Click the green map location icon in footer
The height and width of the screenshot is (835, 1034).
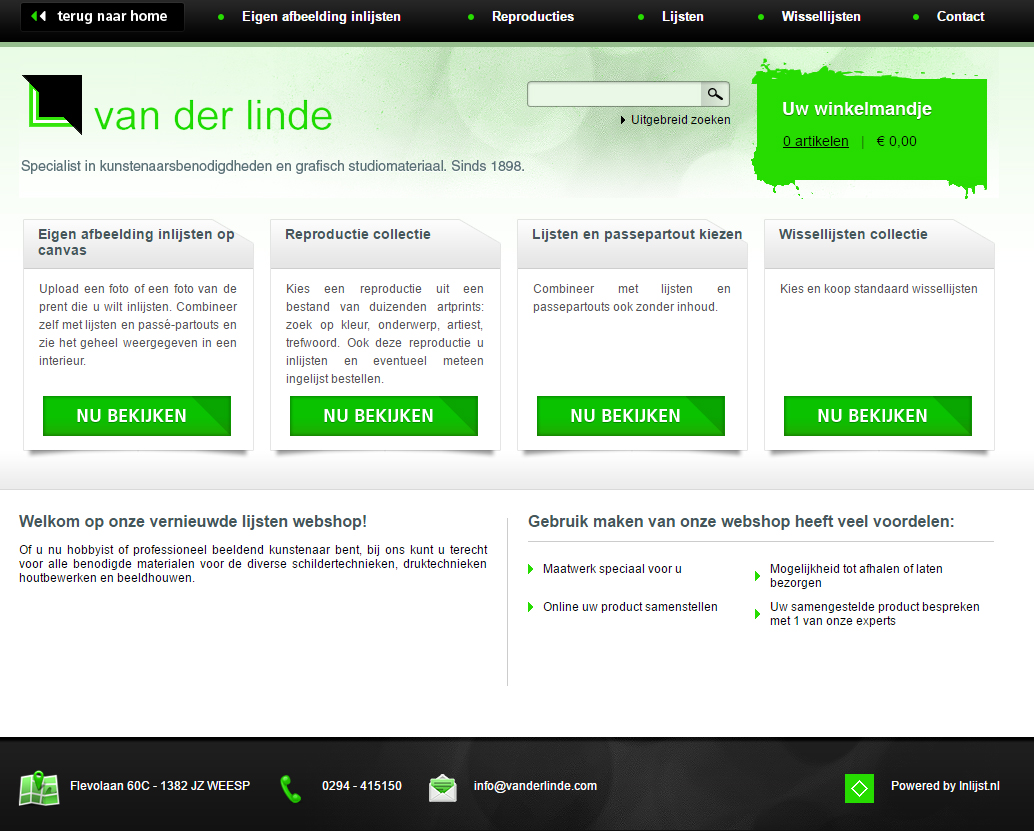pos(39,788)
